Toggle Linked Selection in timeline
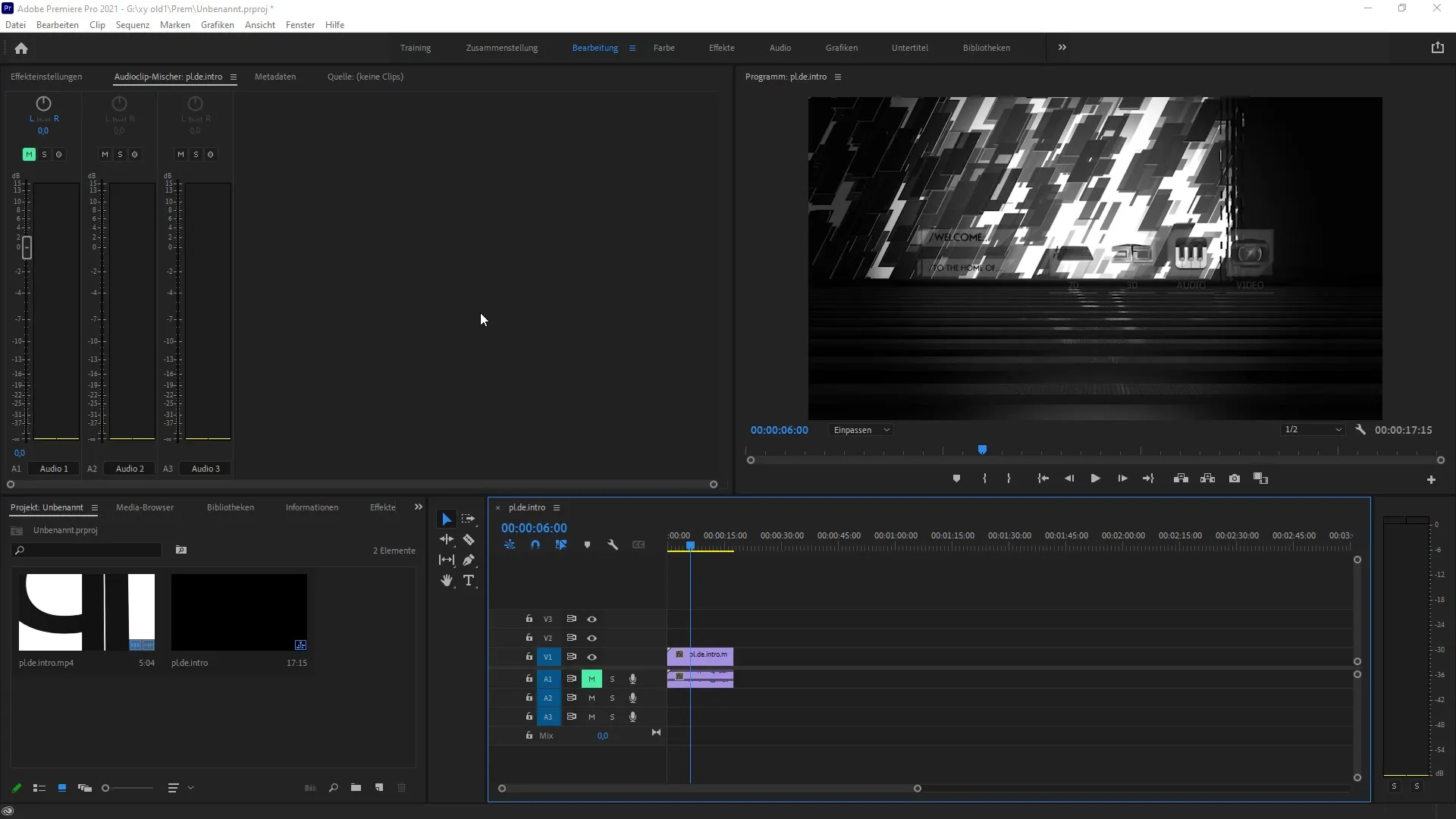 coord(561,545)
